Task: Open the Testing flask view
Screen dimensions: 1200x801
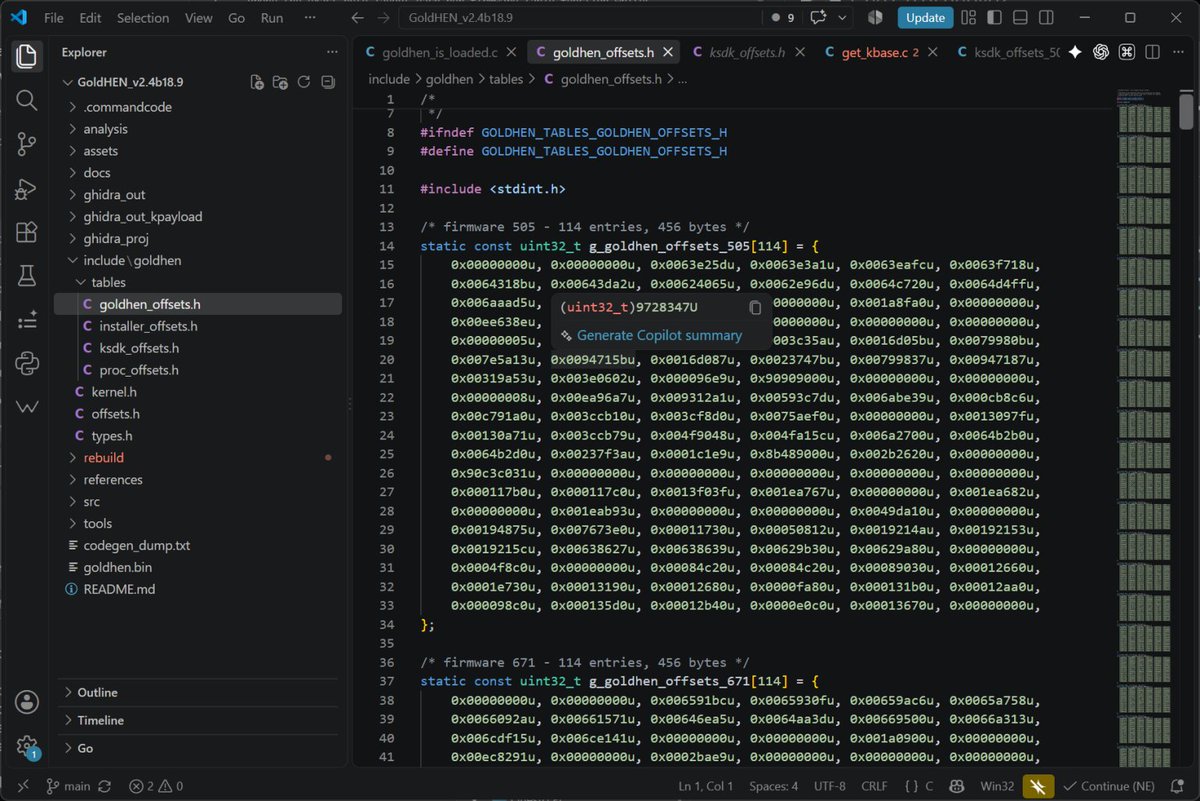Action: pyautogui.click(x=27, y=276)
